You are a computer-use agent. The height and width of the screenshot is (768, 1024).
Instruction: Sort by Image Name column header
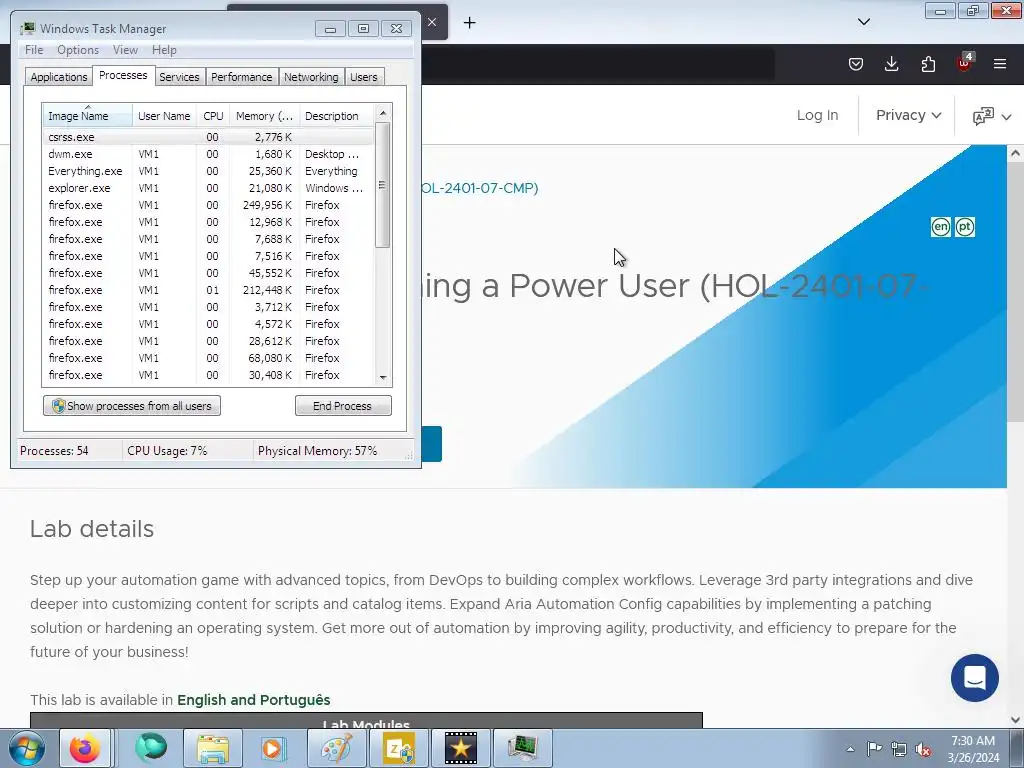88,115
